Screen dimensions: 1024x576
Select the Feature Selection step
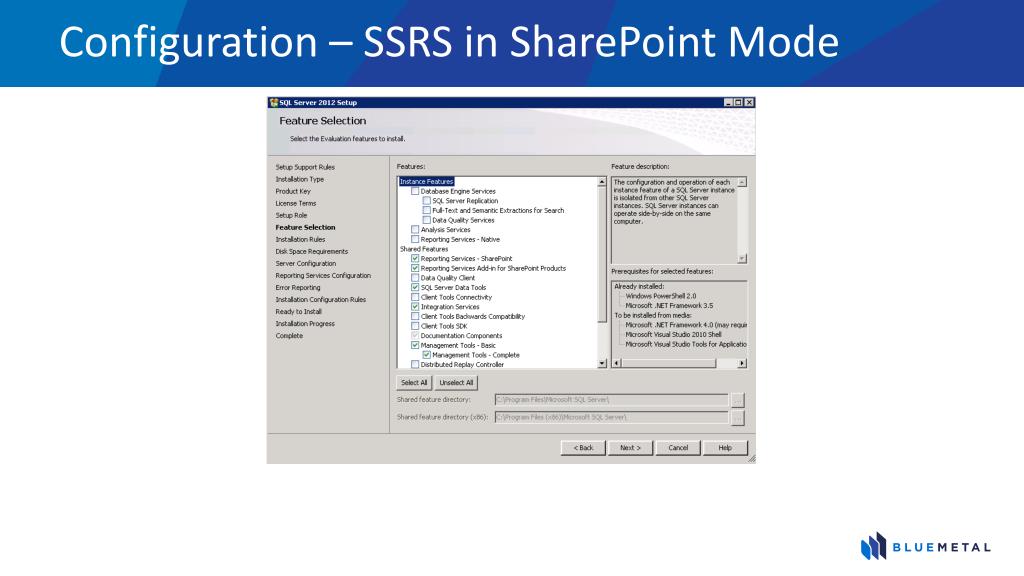[x=305, y=227]
